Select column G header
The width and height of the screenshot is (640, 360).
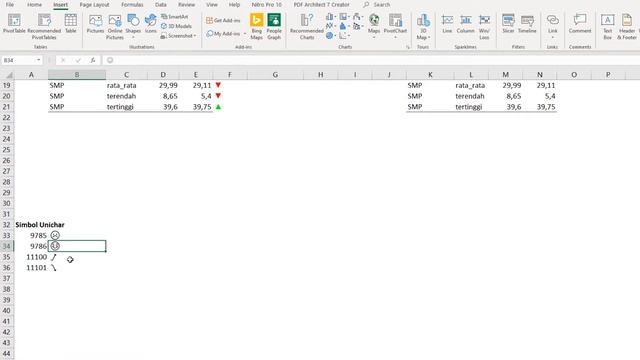pos(275,75)
